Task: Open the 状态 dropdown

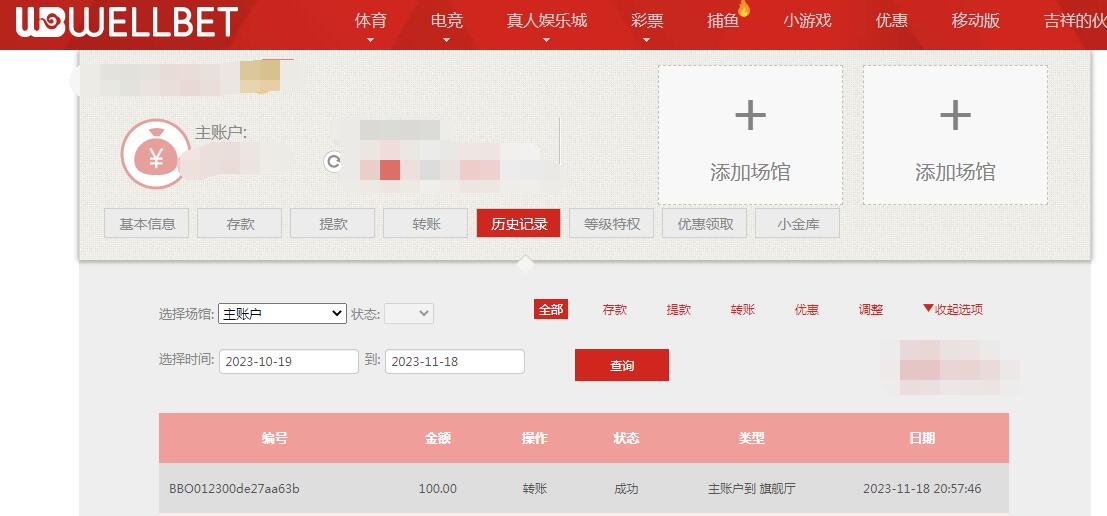Action: (409, 313)
